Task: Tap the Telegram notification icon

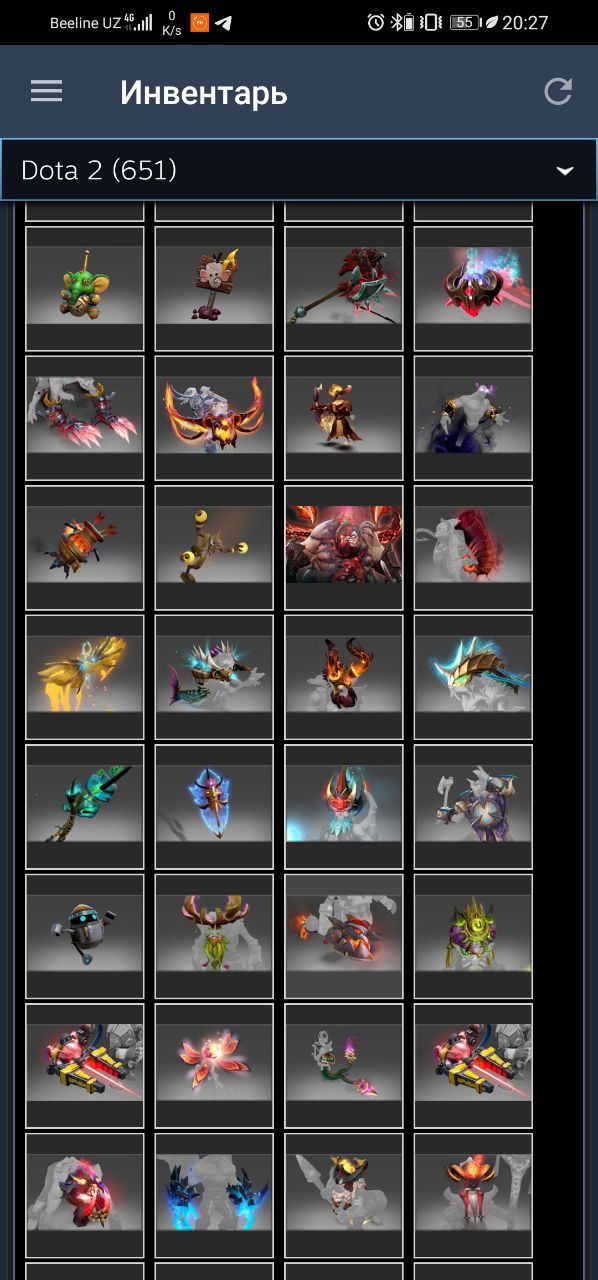Action: coord(224,22)
